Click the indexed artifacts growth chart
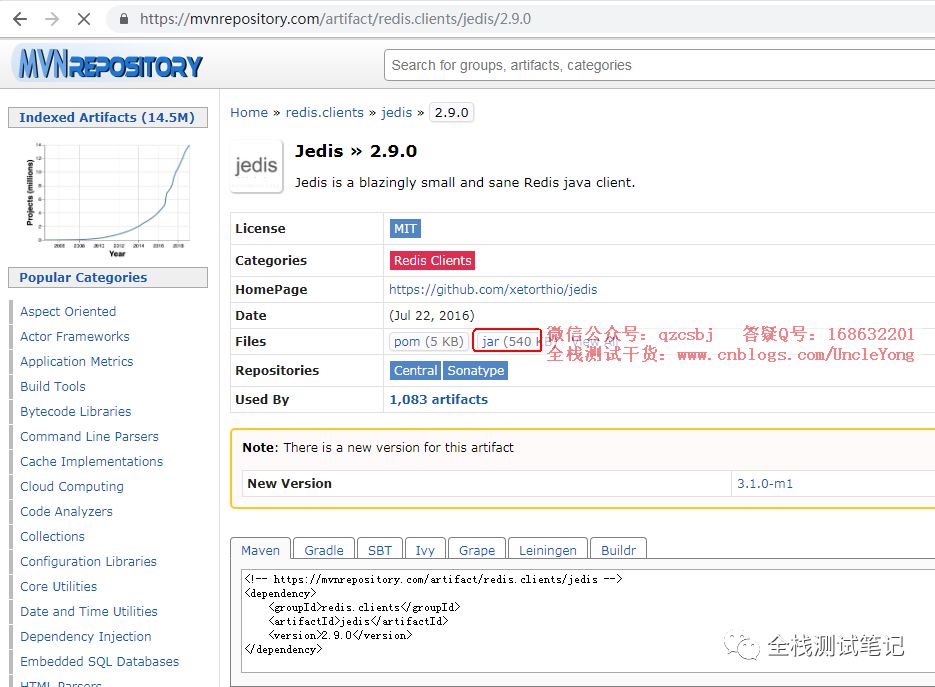935x687 pixels. (109, 199)
